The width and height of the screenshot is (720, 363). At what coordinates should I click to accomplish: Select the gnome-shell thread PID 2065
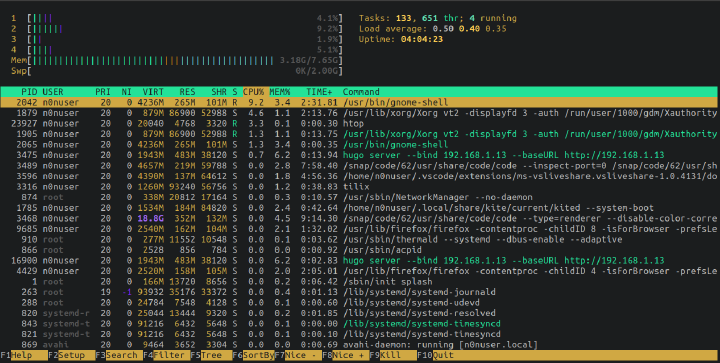coord(359,145)
